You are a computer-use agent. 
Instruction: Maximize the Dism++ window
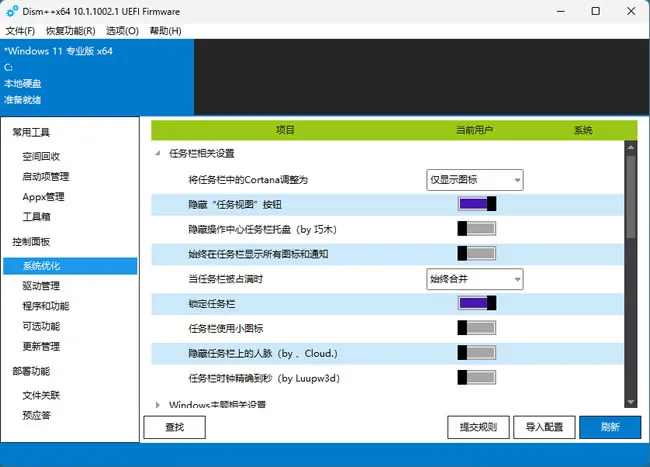coord(595,11)
